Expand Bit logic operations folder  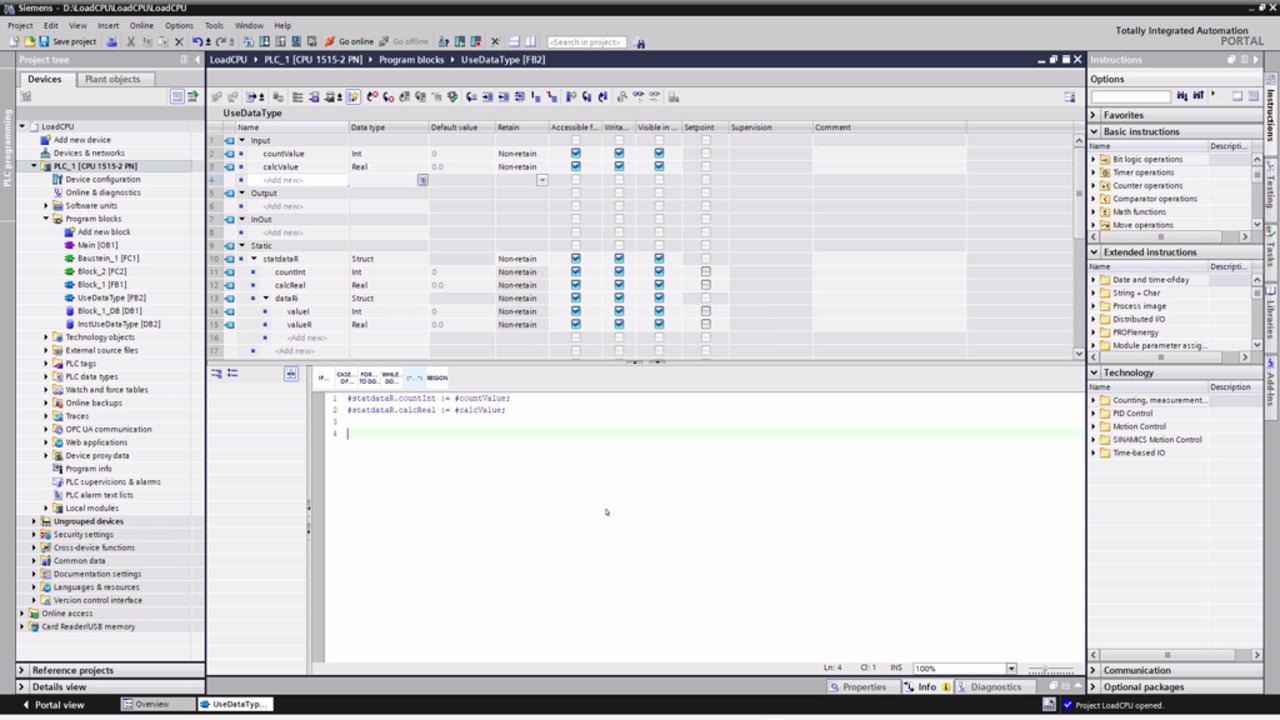(1094, 159)
